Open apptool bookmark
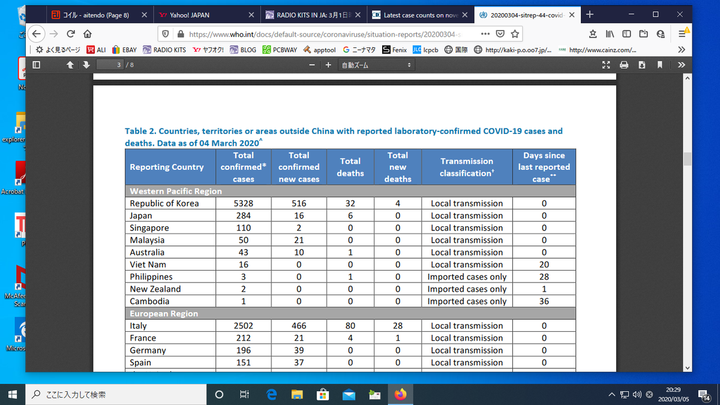 pos(320,50)
